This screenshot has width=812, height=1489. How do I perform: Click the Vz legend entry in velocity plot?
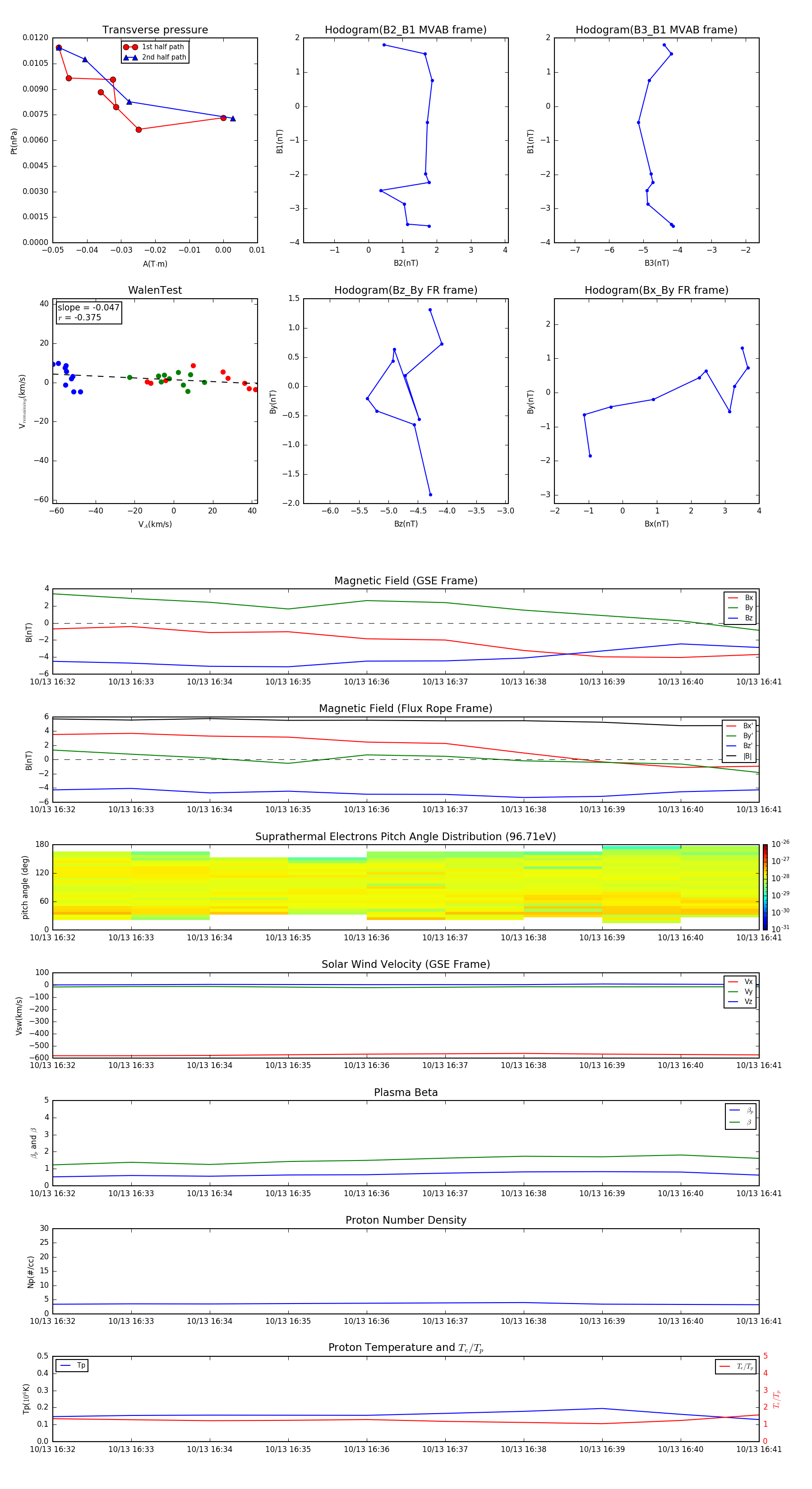point(740,1002)
